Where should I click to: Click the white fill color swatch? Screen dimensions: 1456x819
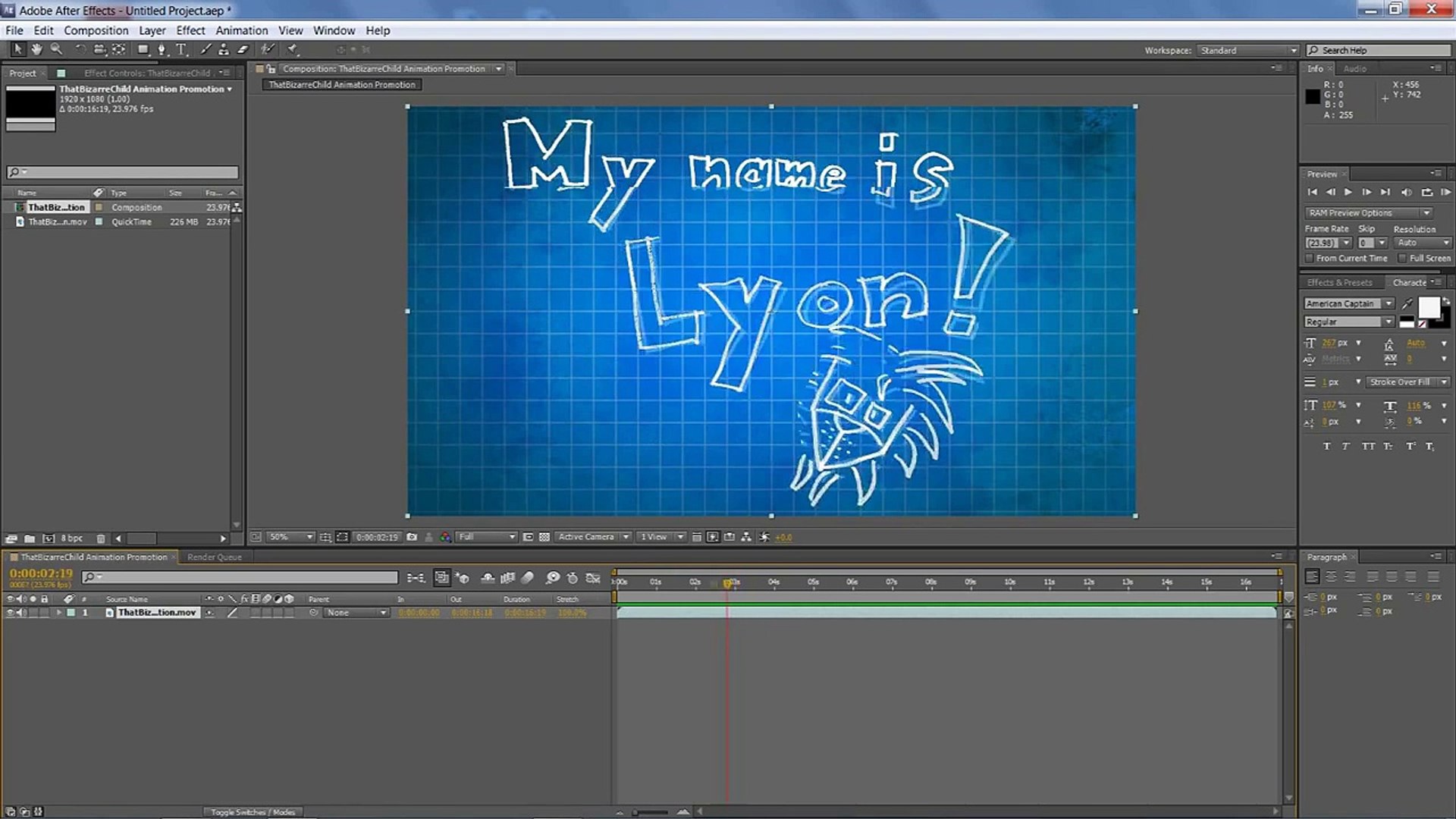[1428, 307]
